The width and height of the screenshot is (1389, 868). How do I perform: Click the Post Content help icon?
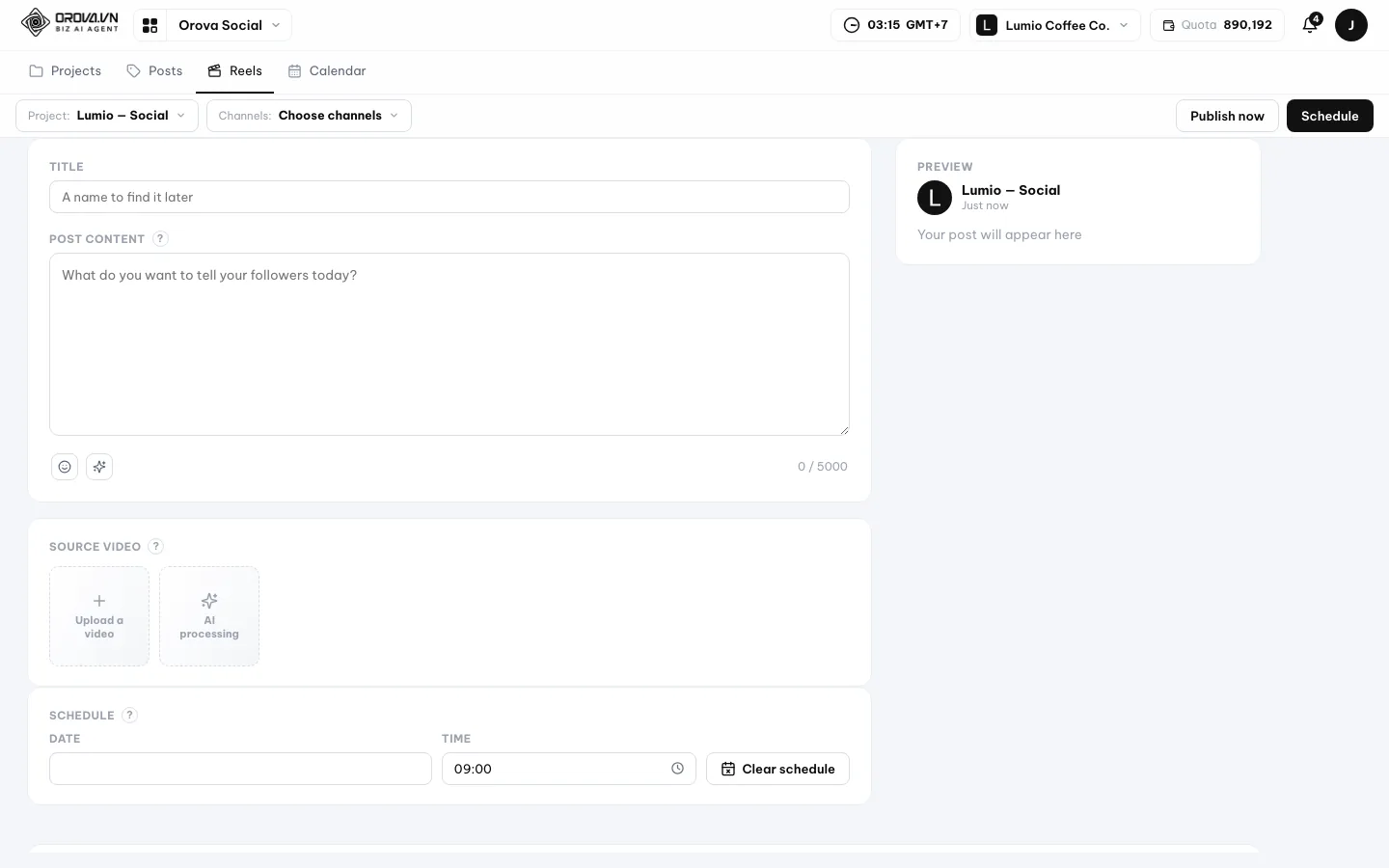click(160, 239)
